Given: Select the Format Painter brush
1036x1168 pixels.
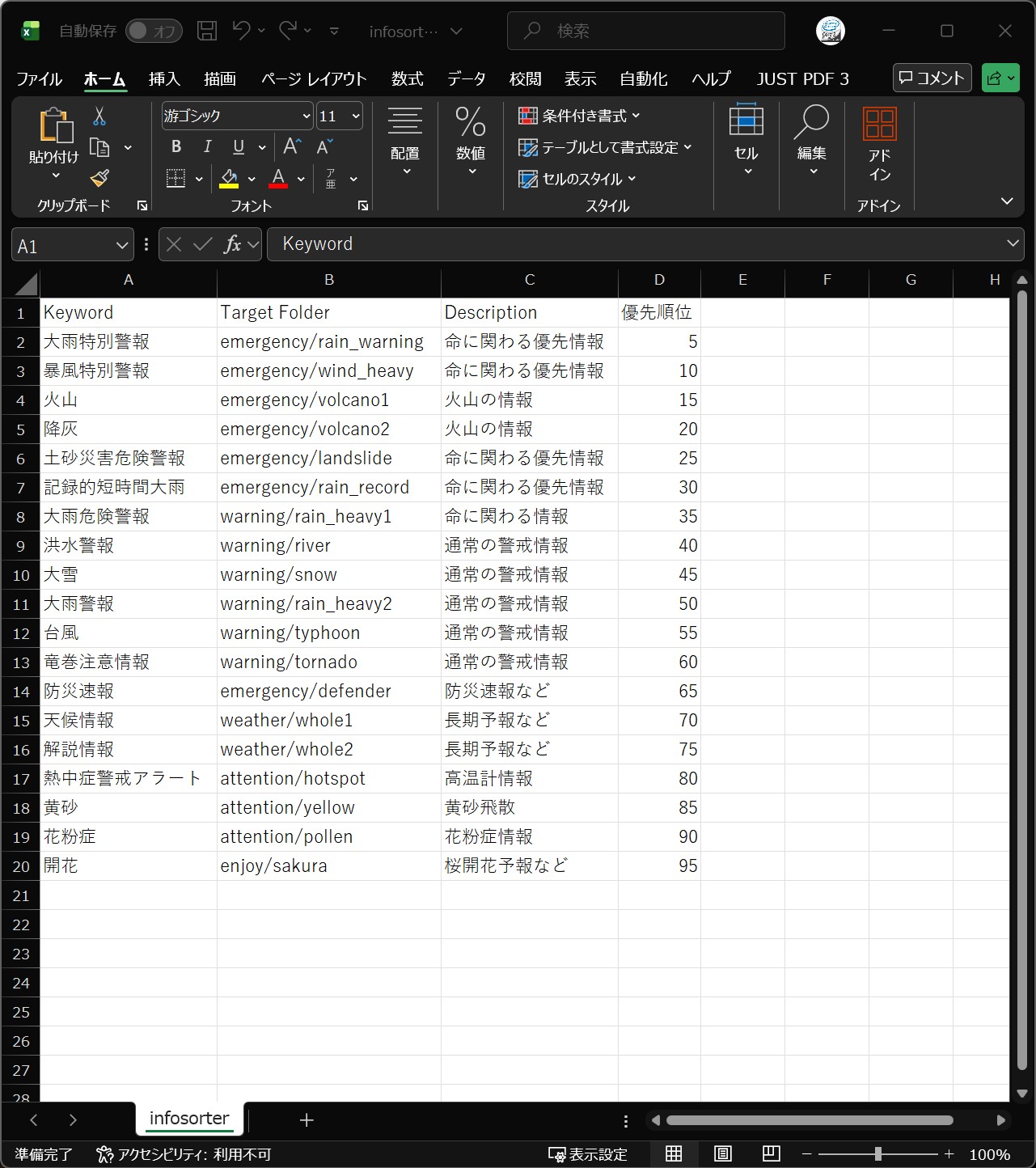Looking at the screenshot, I should 99,178.
